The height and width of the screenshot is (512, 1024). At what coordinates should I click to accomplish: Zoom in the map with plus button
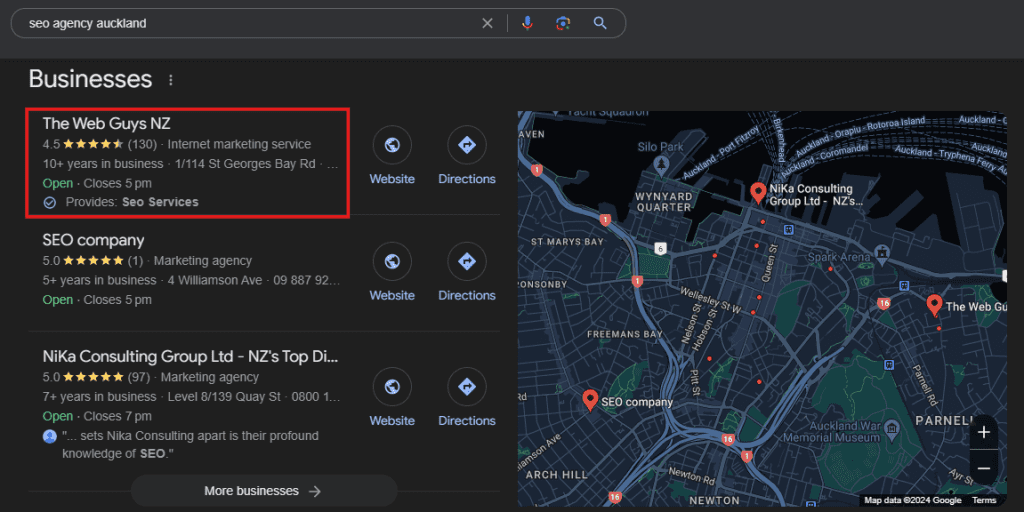tap(984, 432)
